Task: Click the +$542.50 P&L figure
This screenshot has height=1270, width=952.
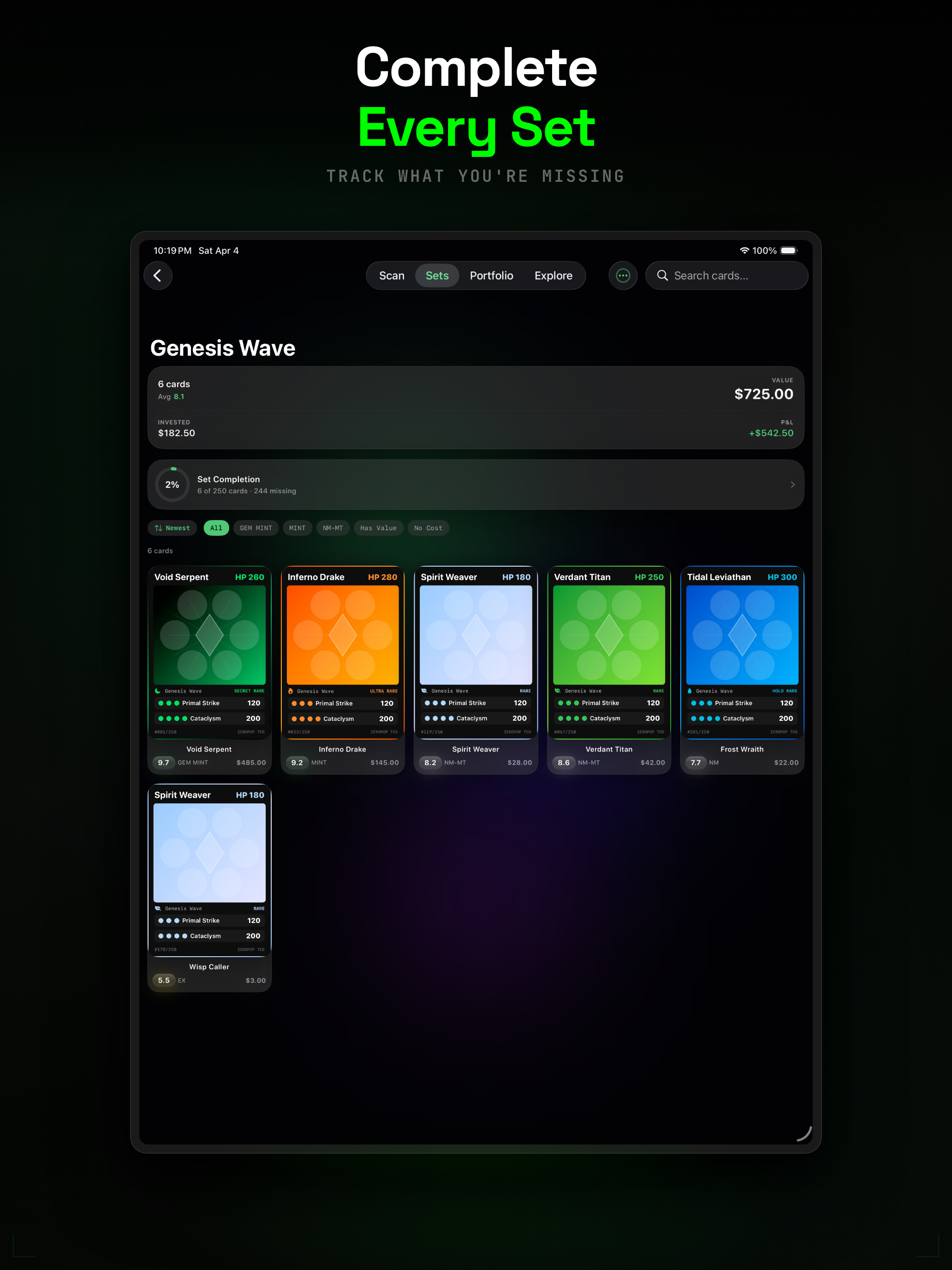Action: click(x=771, y=433)
